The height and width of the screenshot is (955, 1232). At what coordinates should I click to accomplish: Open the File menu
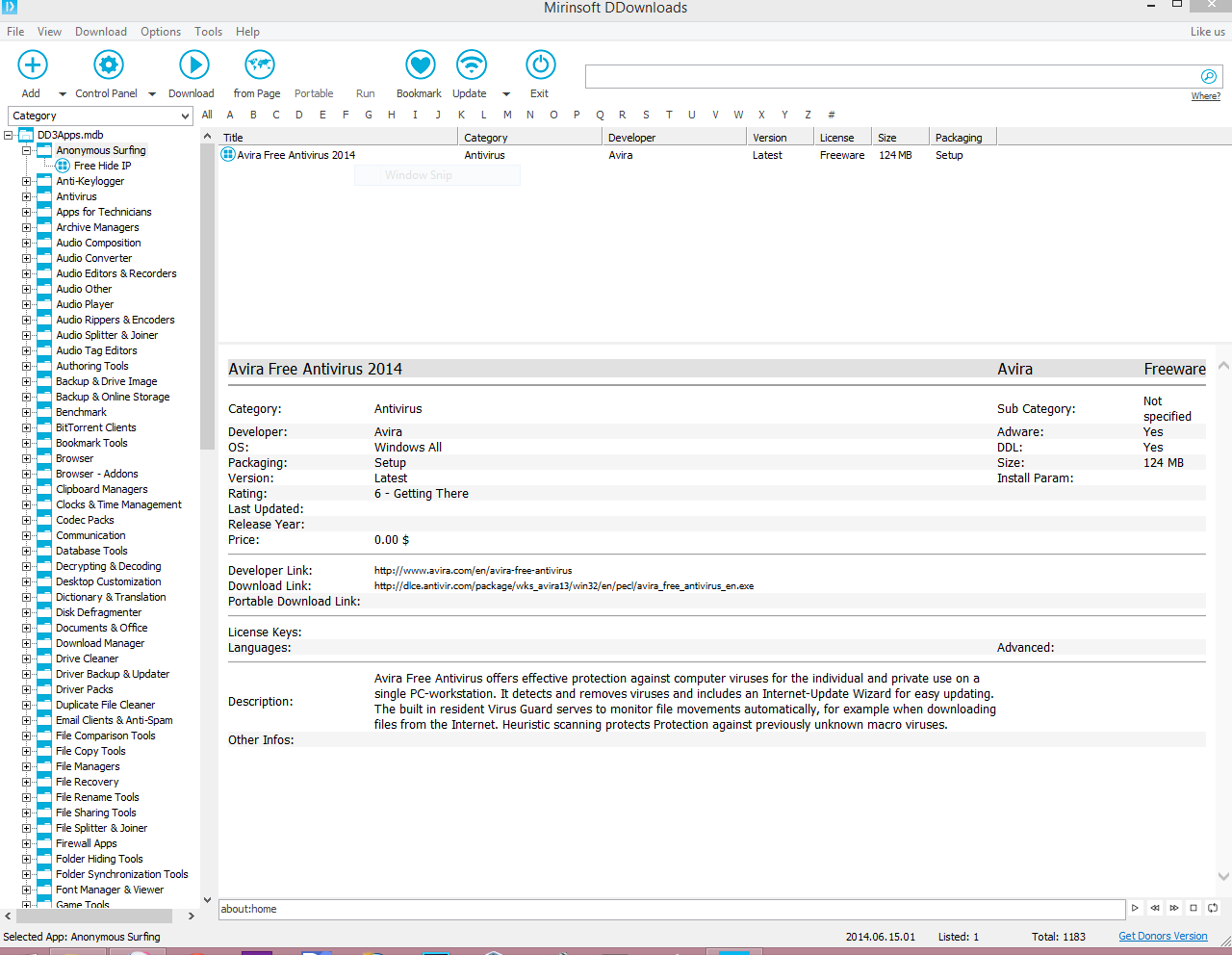point(15,32)
